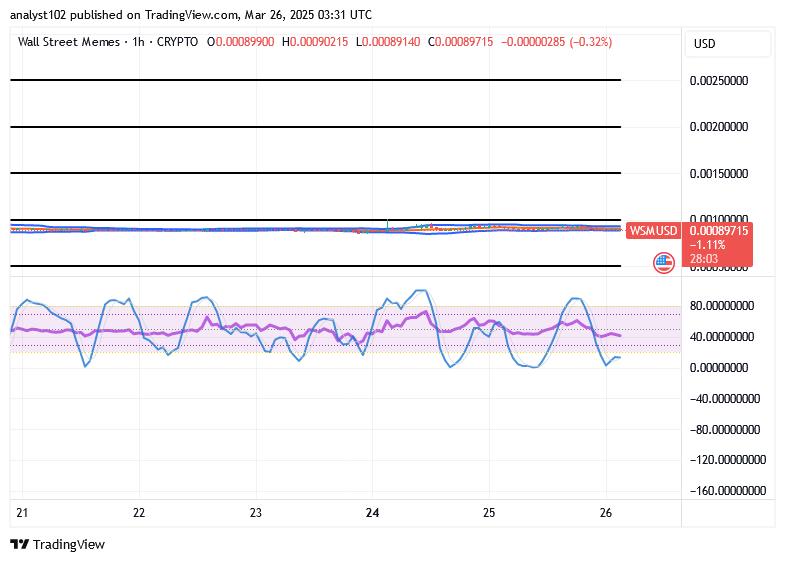785x562 pixels.
Task: Click the TradingView logo at bottom
Action: (x=58, y=544)
